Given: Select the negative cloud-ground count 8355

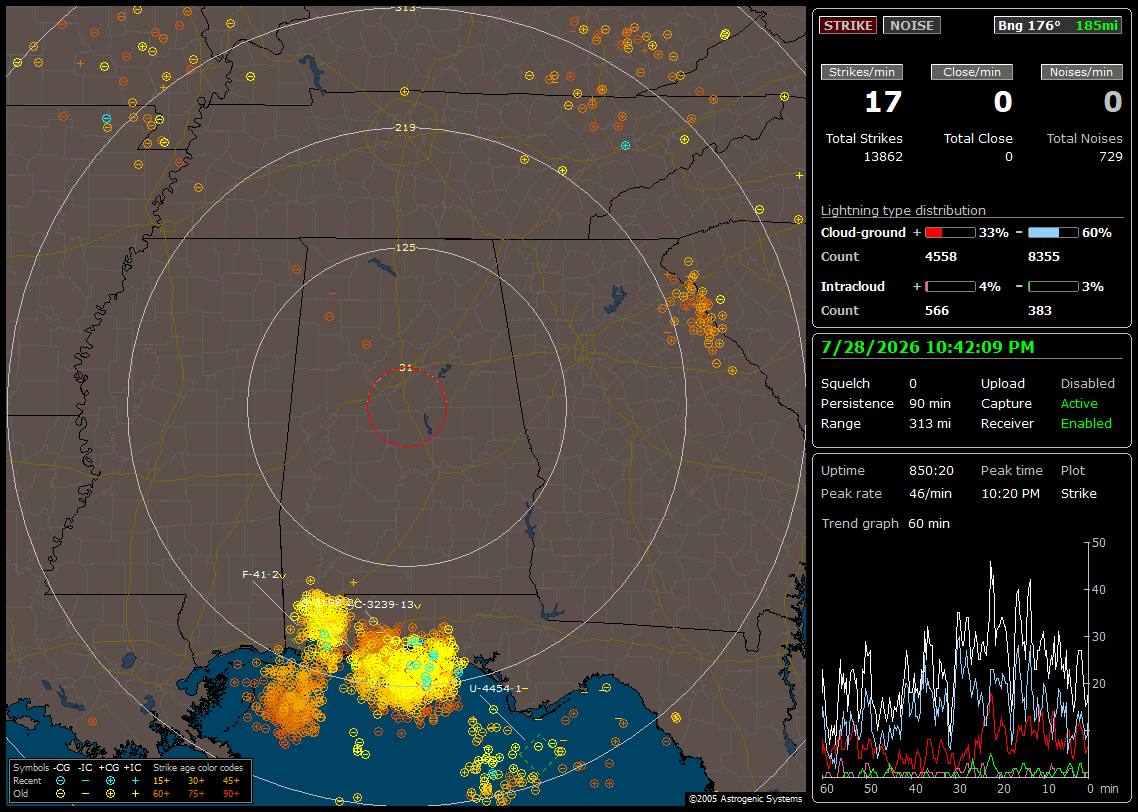Looking at the screenshot, I should (x=1044, y=257).
